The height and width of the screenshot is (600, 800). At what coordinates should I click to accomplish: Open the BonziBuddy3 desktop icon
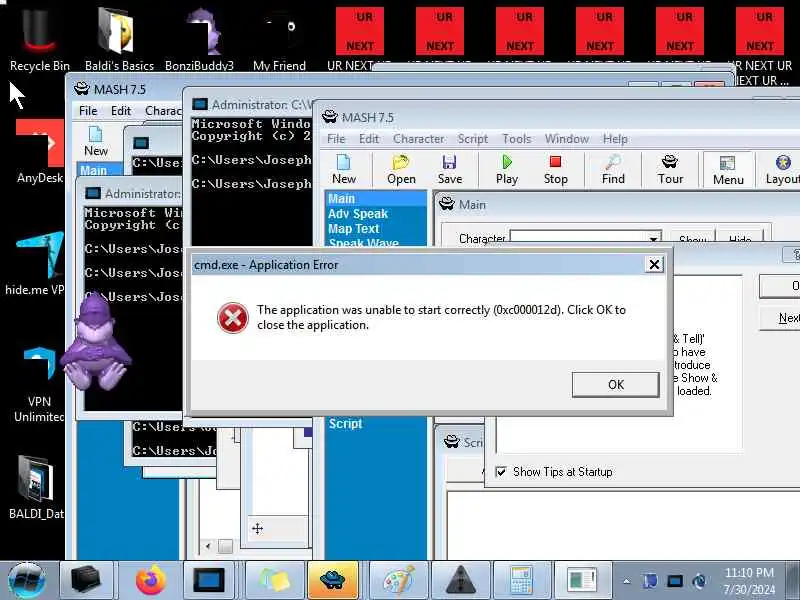pyautogui.click(x=199, y=39)
